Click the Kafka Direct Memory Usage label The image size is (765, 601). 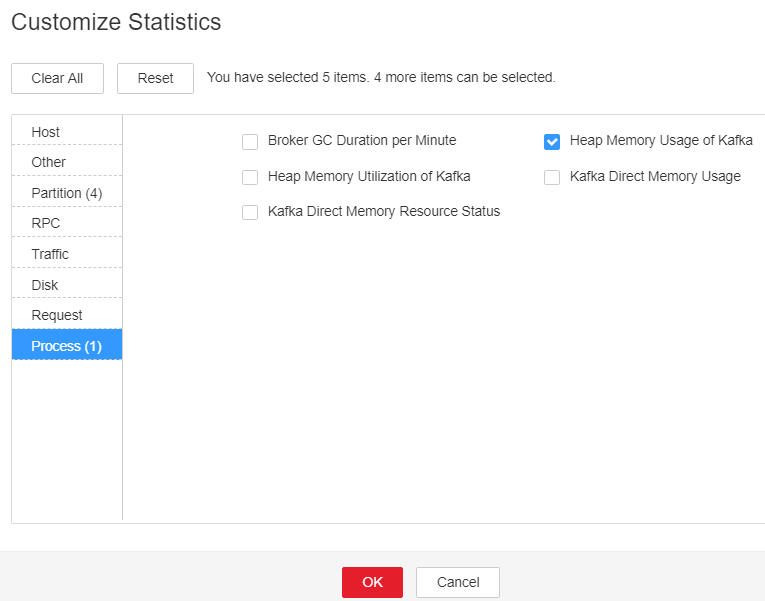coord(655,176)
